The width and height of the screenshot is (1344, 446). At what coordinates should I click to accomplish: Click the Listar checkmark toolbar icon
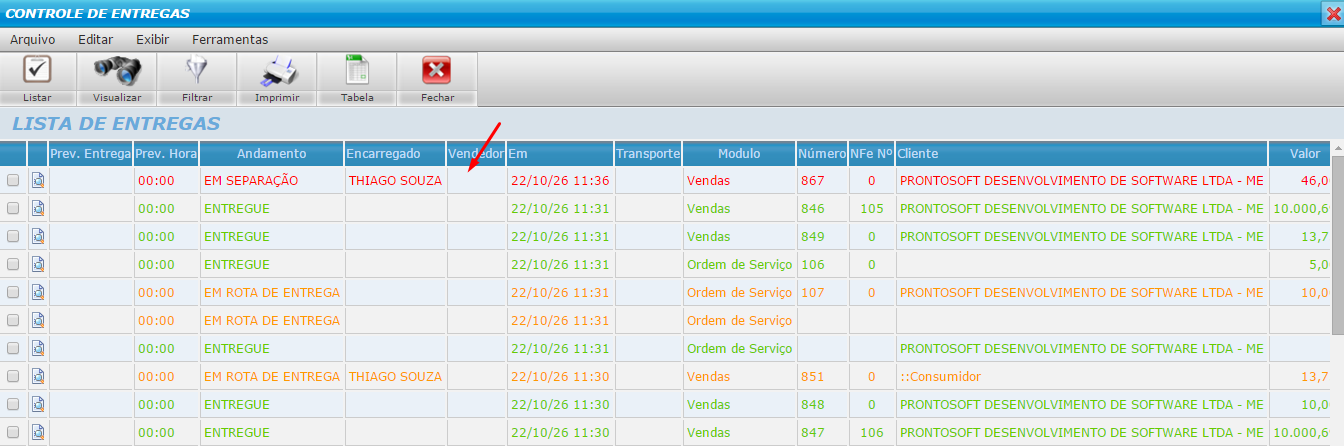pyautogui.click(x=37, y=71)
